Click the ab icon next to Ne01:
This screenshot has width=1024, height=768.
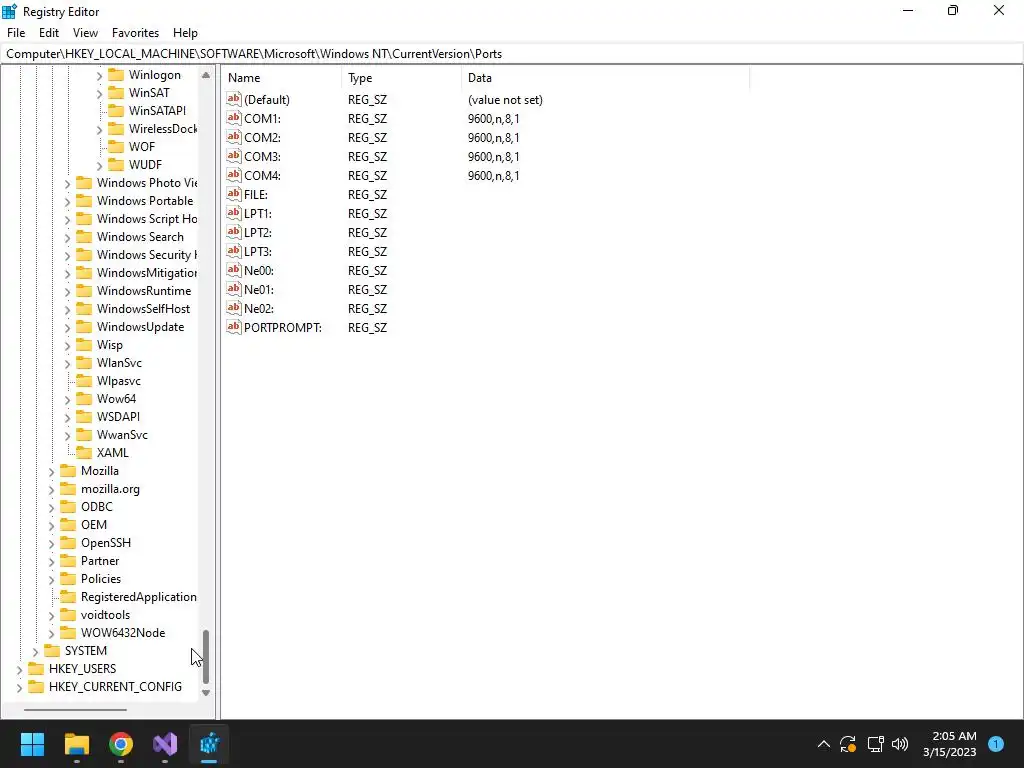234,289
